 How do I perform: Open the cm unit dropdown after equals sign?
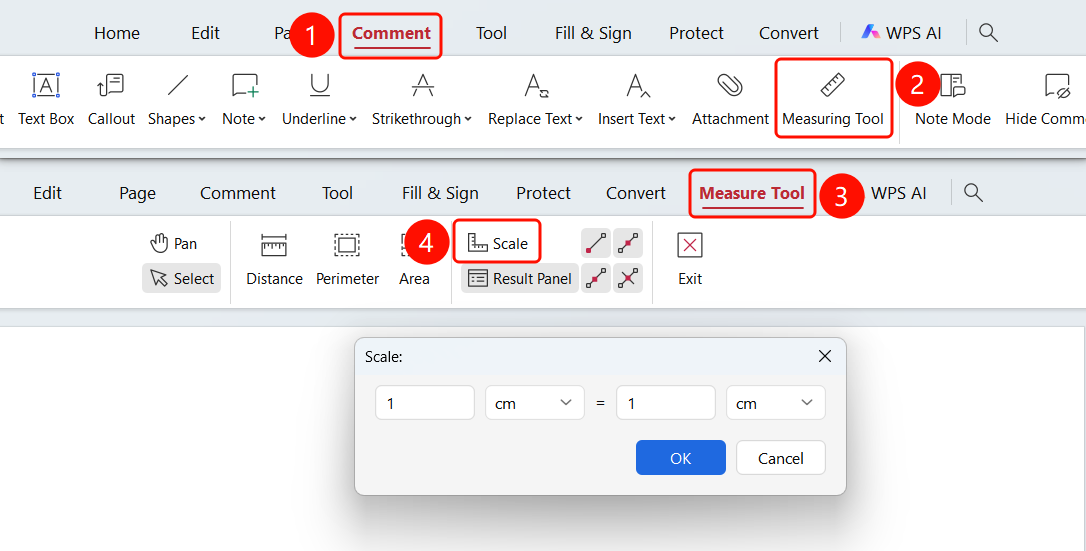pos(776,403)
